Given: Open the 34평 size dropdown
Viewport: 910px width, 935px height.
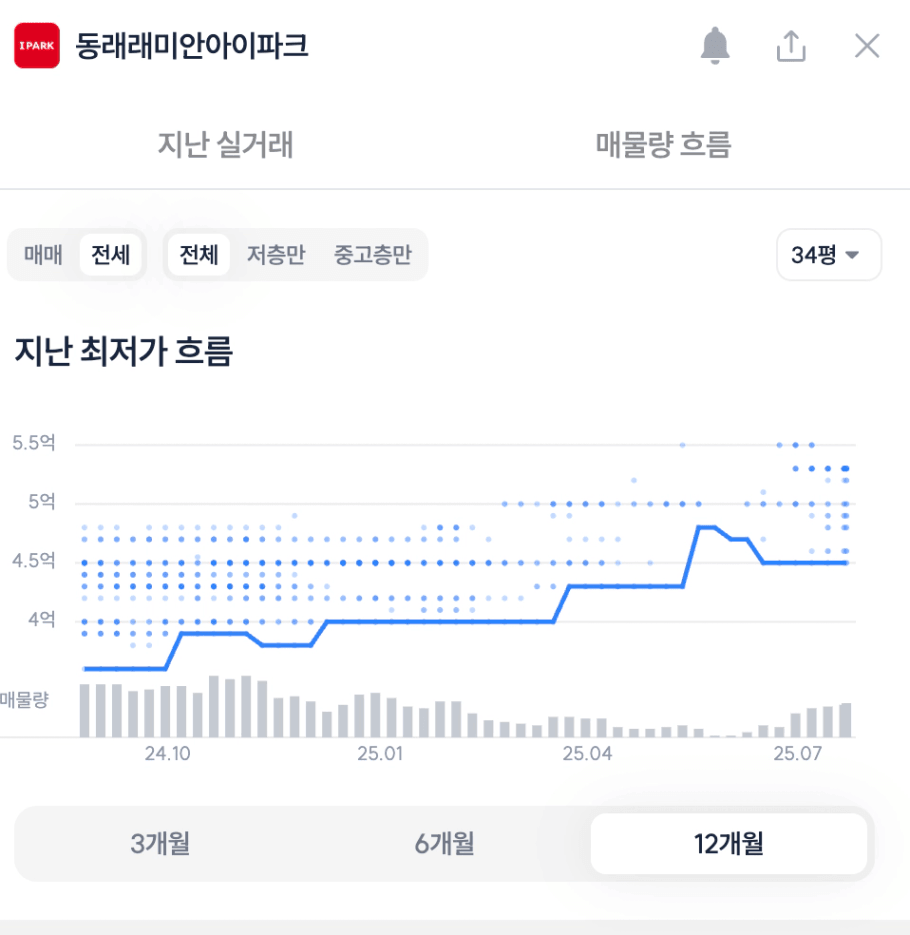Looking at the screenshot, I should click(x=829, y=255).
